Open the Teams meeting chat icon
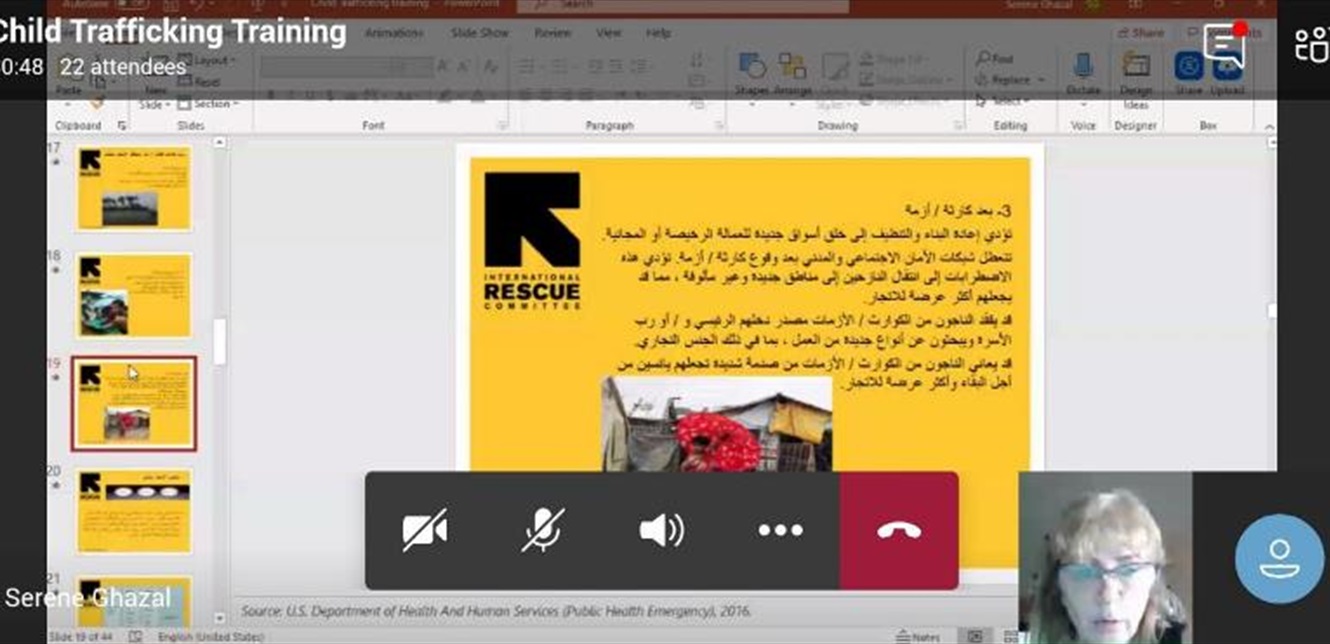This screenshot has width=1330, height=644. tap(1225, 45)
